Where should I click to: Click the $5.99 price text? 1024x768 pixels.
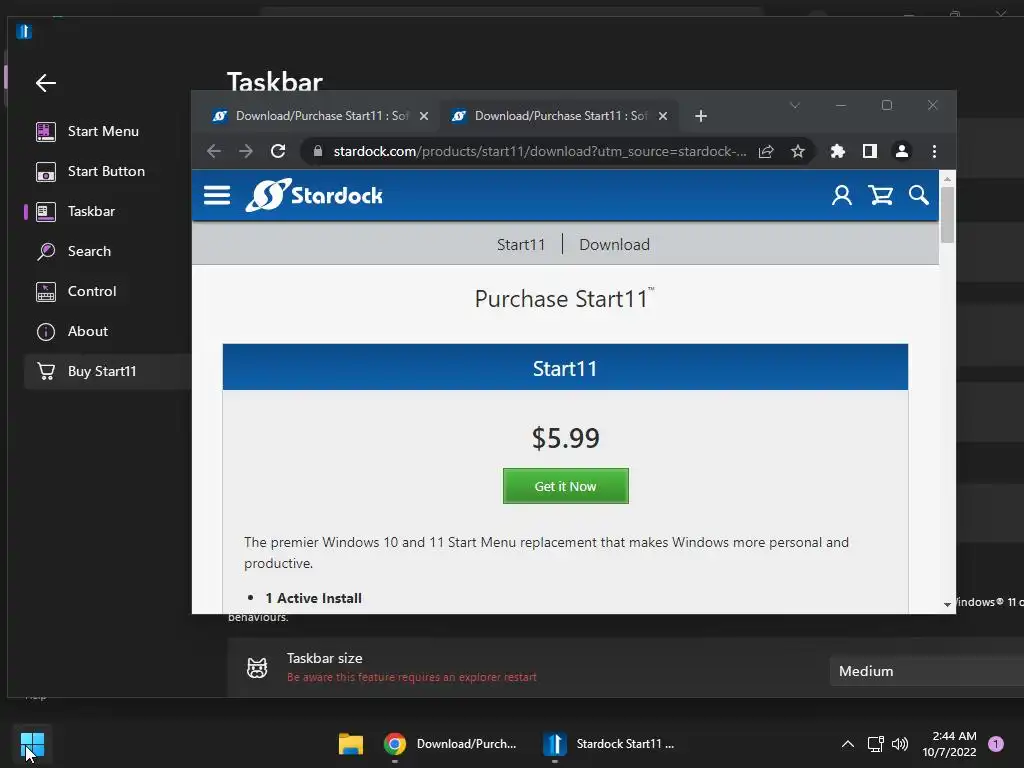566,438
